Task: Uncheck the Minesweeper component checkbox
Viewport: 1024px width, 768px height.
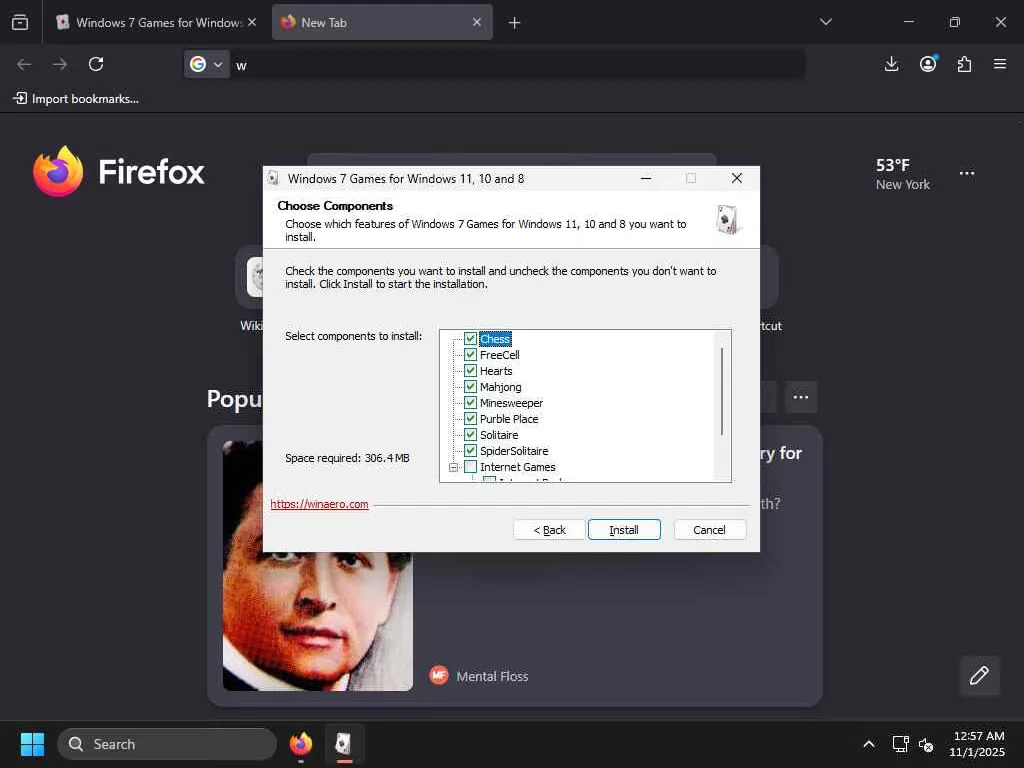Action: (x=470, y=402)
